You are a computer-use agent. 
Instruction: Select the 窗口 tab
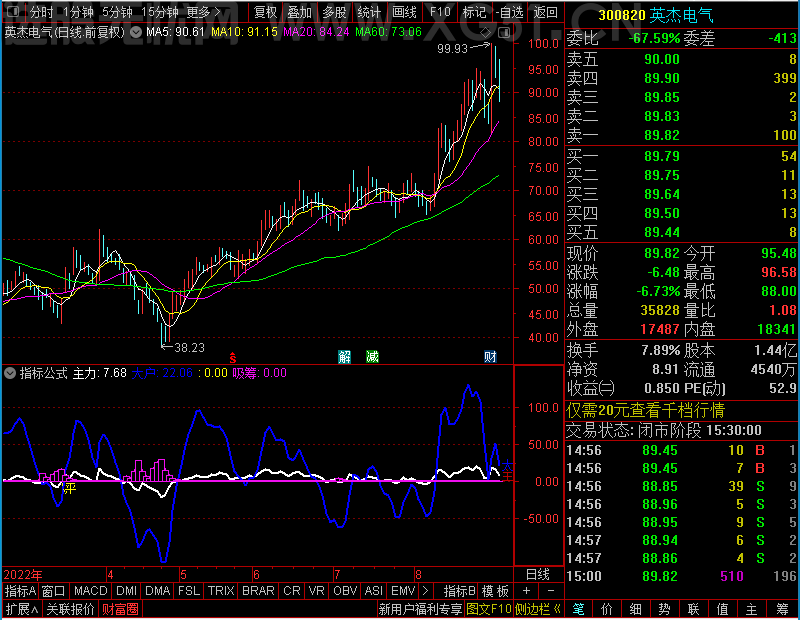tap(54, 591)
